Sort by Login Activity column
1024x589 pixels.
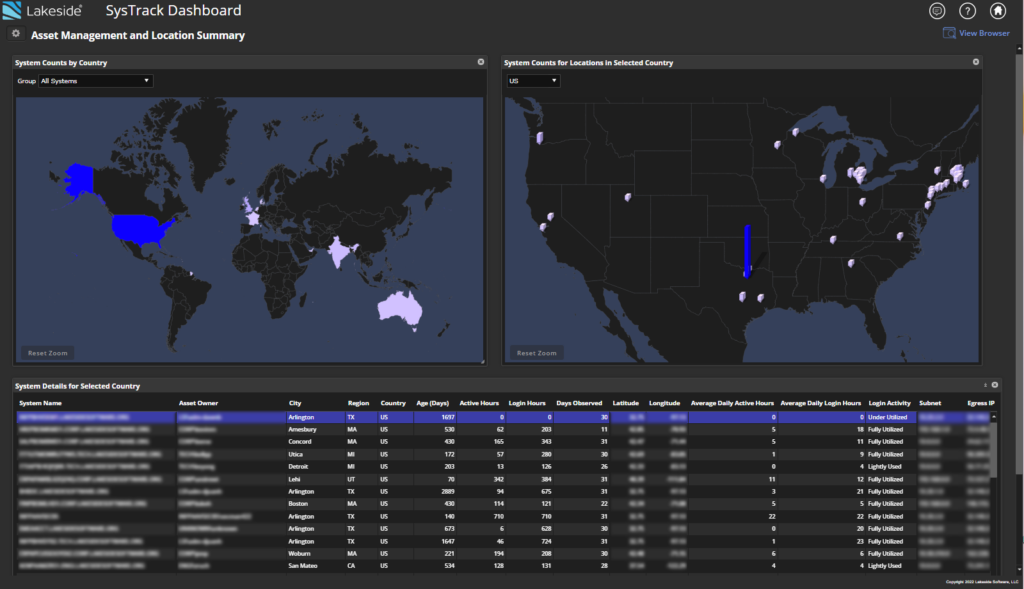[889, 403]
